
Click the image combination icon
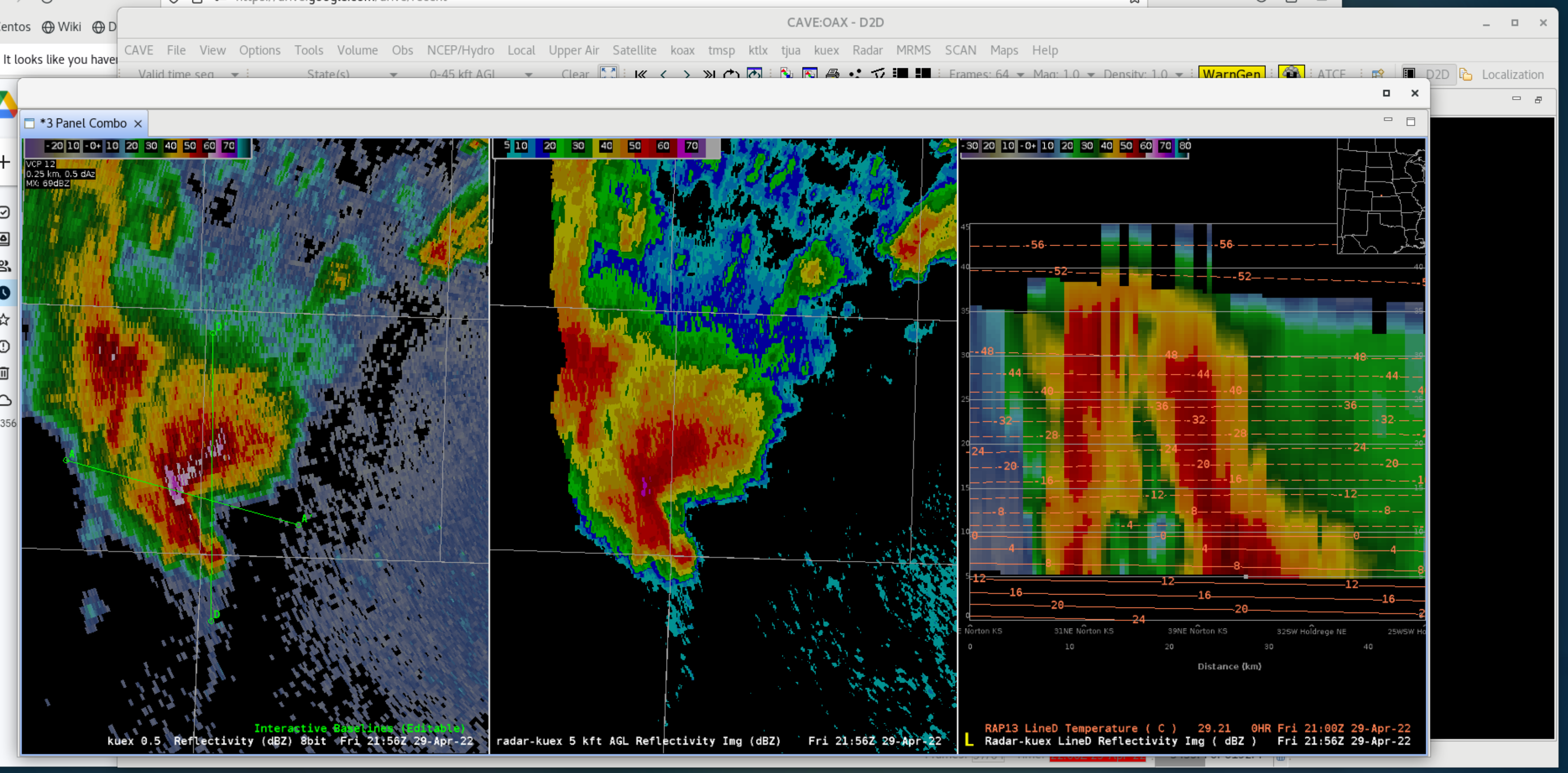tap(786, 74)
